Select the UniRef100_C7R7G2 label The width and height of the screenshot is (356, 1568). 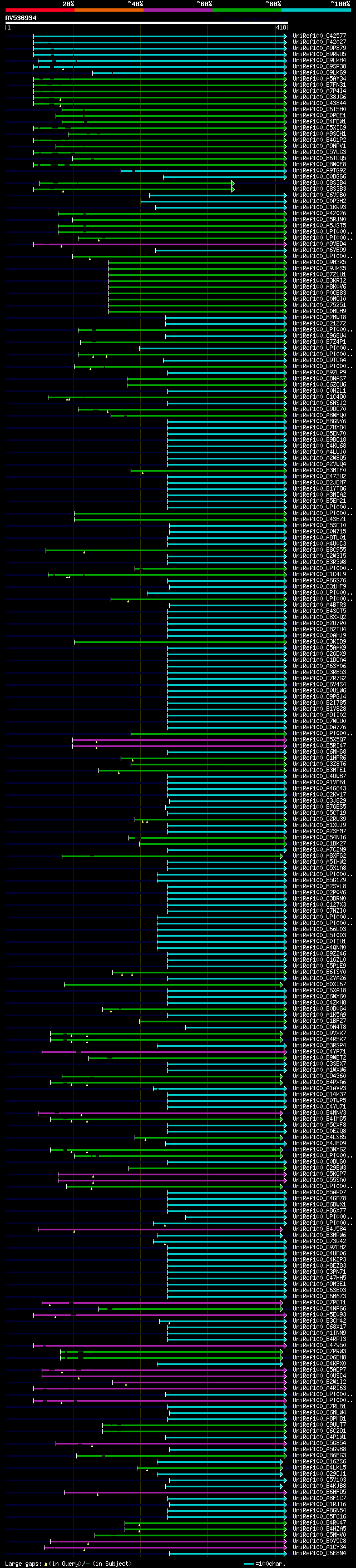coord(319,678)
